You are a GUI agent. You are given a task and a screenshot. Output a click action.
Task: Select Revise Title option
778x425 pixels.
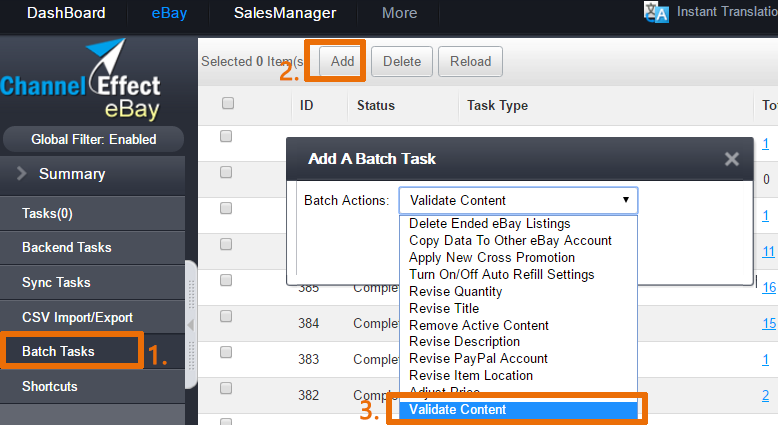[x=518, y=308]
